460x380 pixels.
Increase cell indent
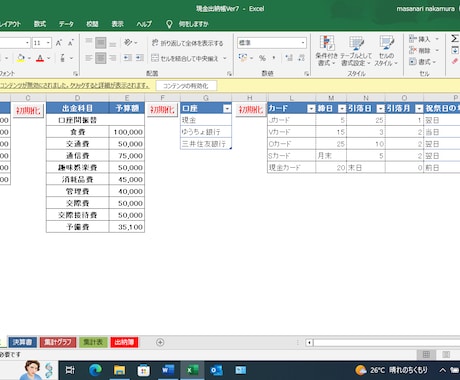coord(140,58)
